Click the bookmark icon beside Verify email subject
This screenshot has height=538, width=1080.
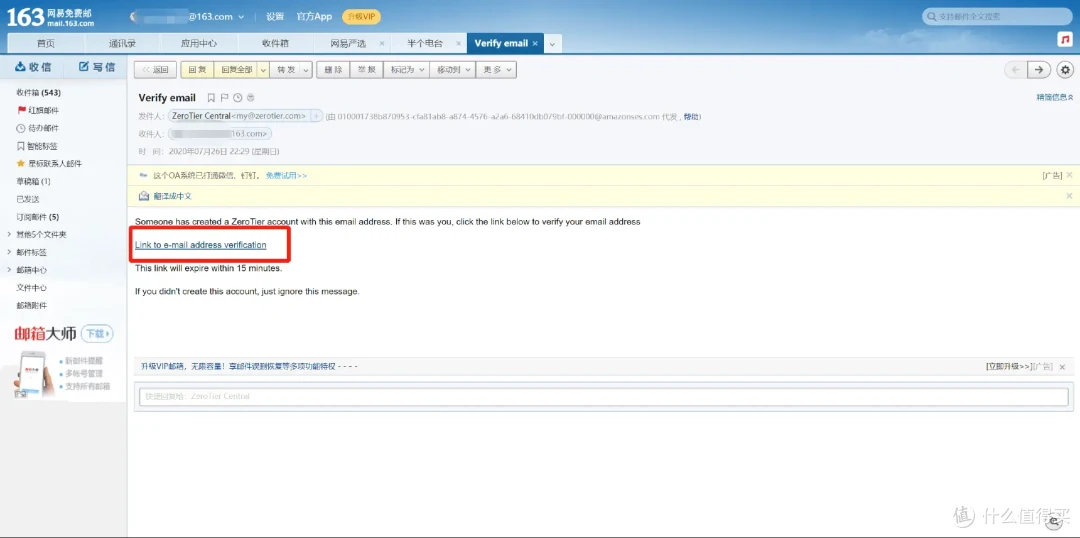(211, 98)
